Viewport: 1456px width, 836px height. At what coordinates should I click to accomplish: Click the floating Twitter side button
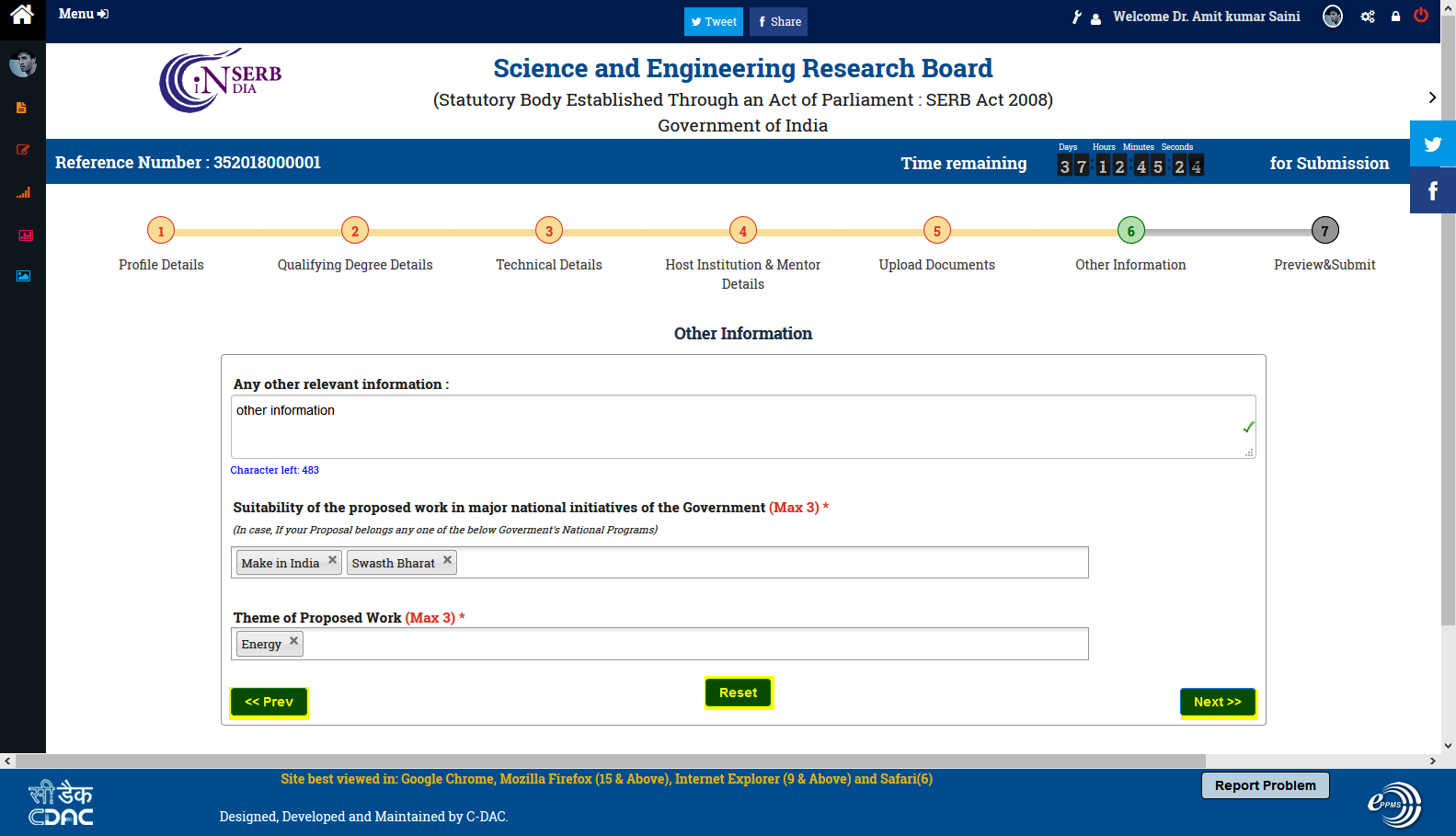(x=1432, y=144)
